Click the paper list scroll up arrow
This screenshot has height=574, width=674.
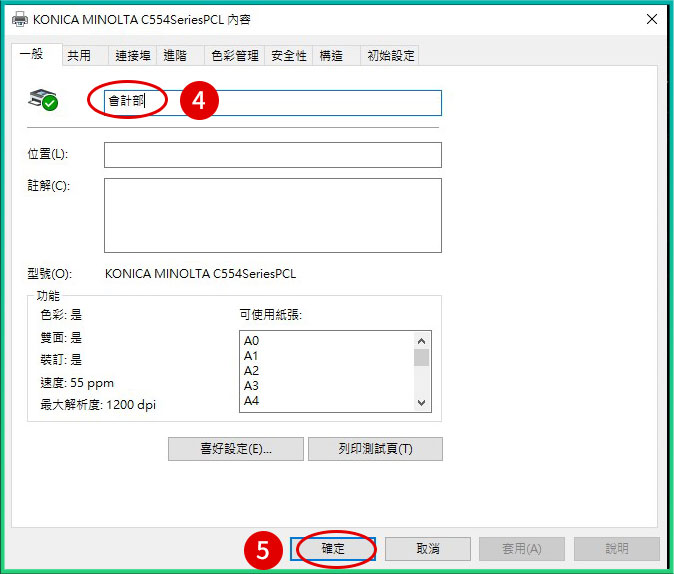[x=422, y=341]
